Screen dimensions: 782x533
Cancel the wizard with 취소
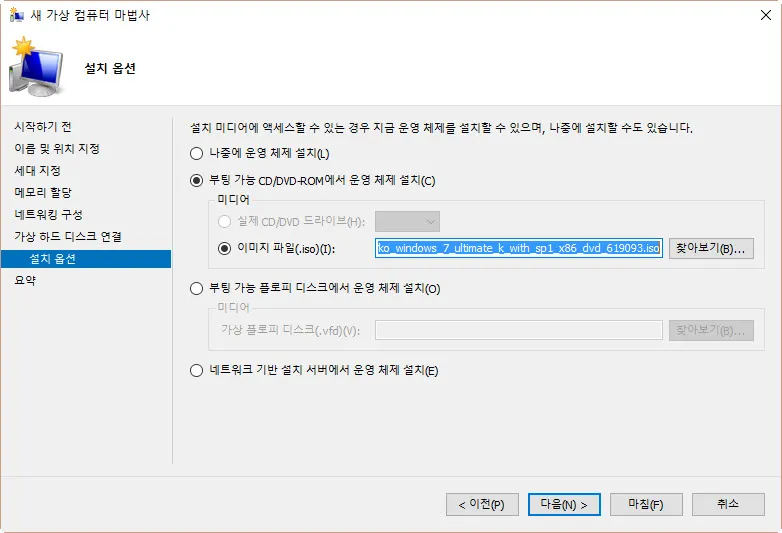click(728, 505)
